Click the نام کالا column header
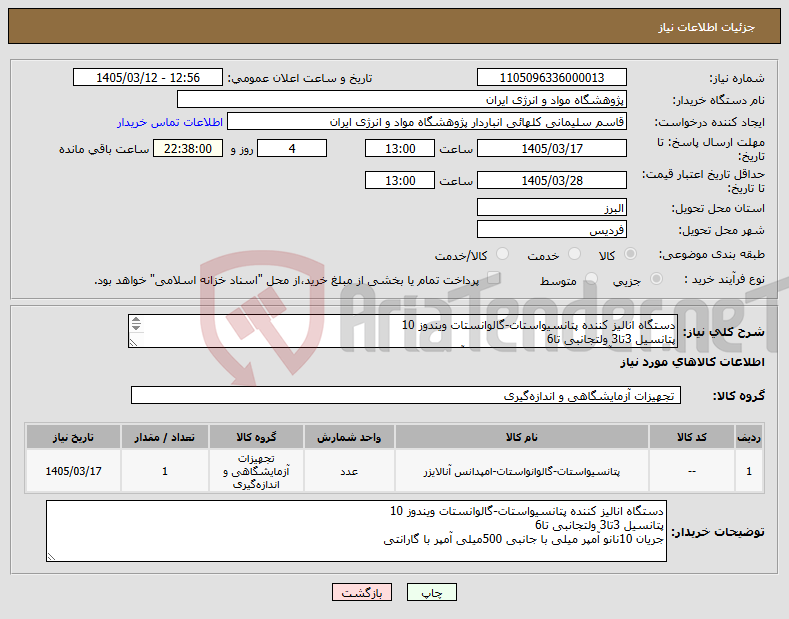789x619 pixels. pyautogui.click(x=522, y=437)
